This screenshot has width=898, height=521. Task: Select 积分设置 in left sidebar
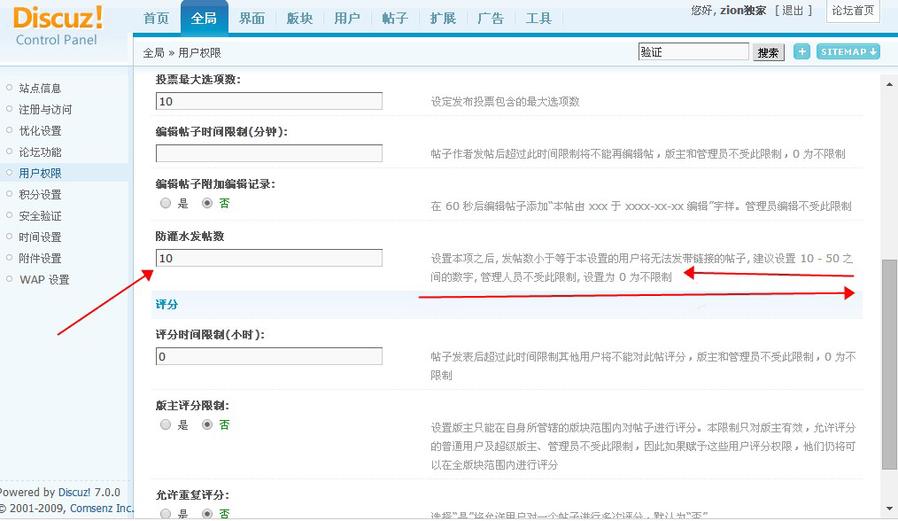point(40,194)
